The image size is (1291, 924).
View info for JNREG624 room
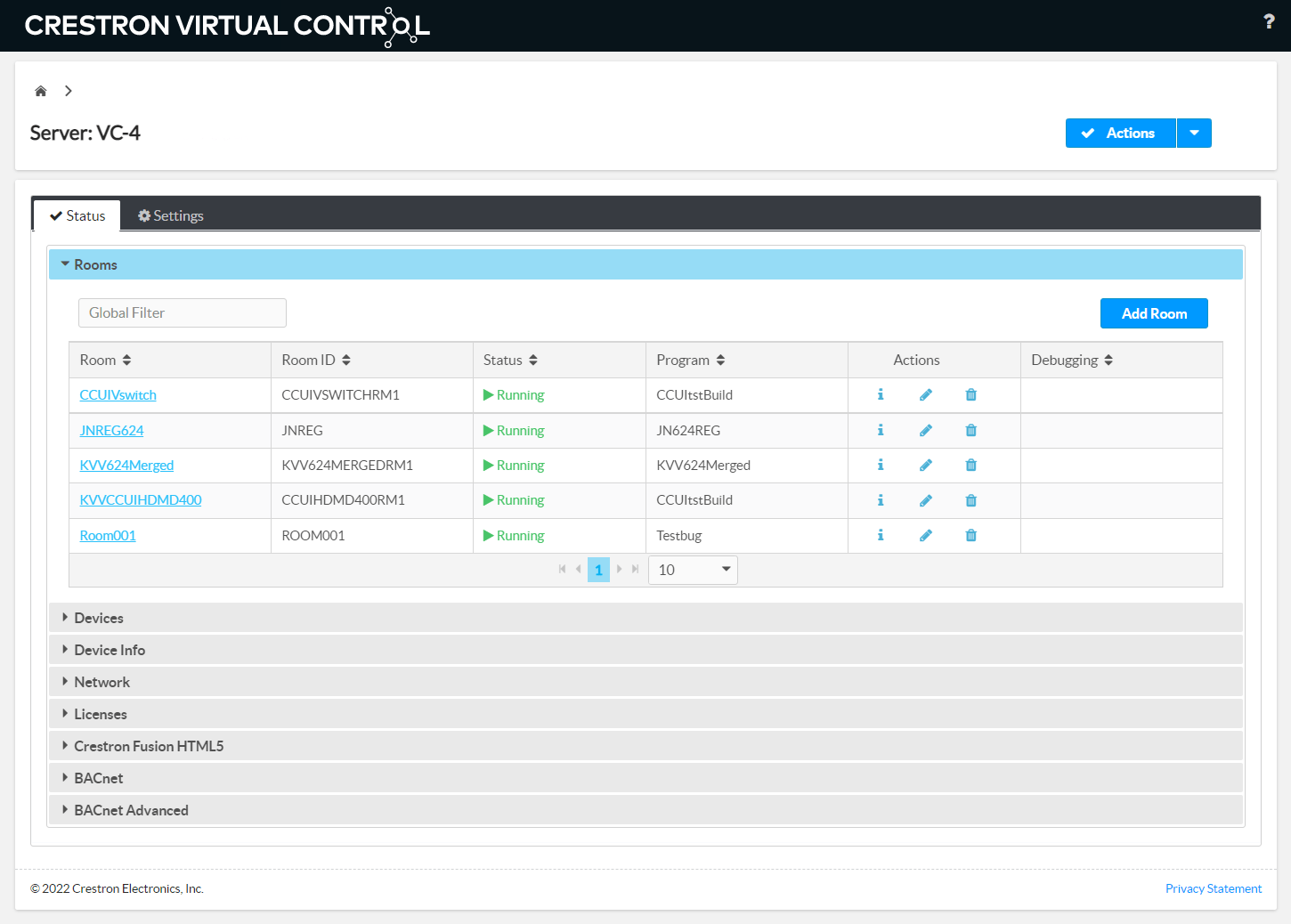[x=881, y=430]
